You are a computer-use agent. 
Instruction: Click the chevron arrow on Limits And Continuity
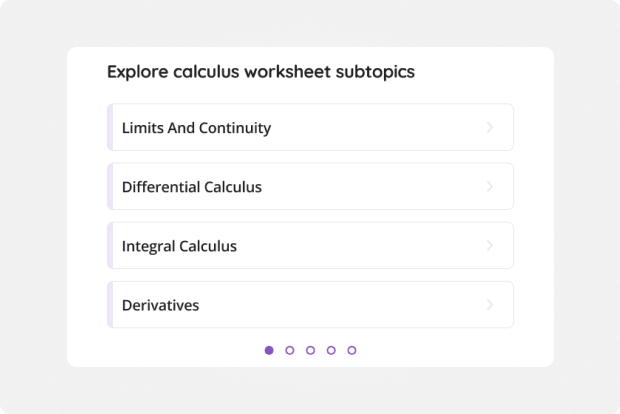tap(489, 128)
